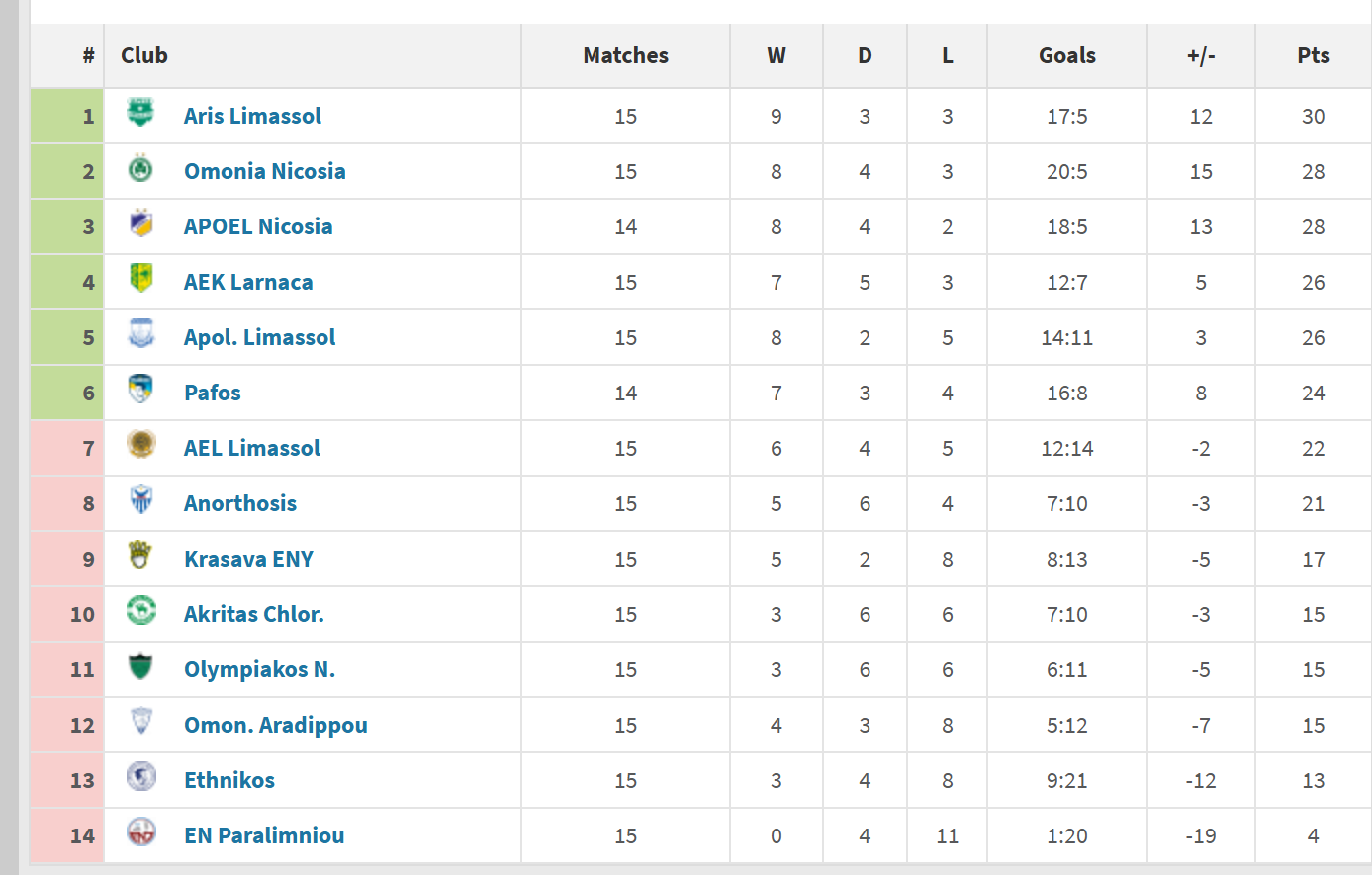Open the Apol. Limassol team link
The height and width of the screenshot is (875, 1372).
(x=259, y=337)
